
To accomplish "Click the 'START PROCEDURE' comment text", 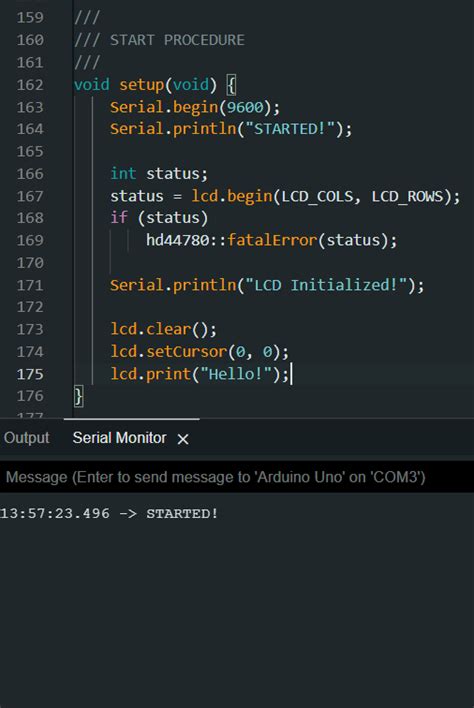I will 177,40.
